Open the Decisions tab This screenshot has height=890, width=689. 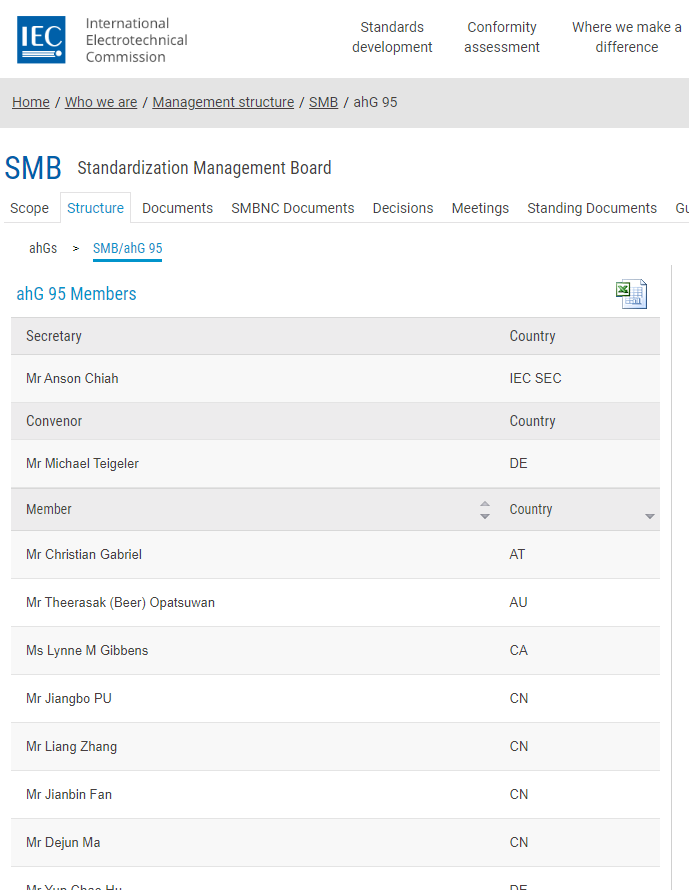403,208
